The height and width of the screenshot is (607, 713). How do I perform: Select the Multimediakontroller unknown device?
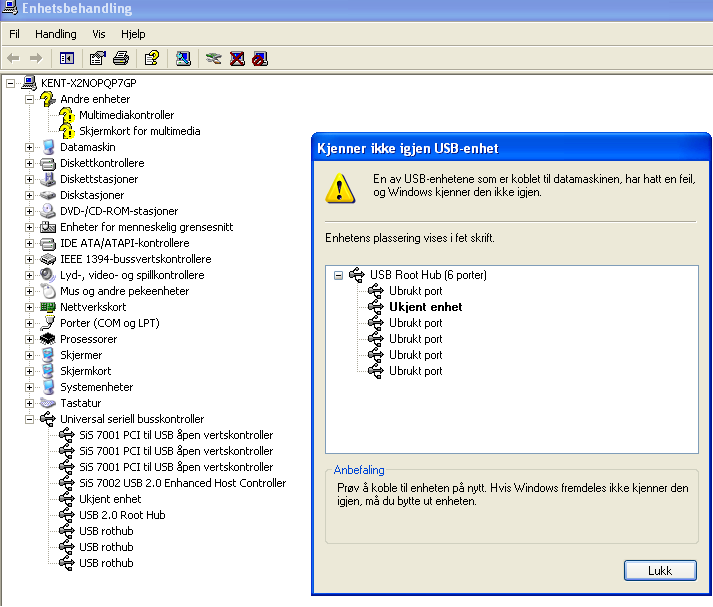126,115
